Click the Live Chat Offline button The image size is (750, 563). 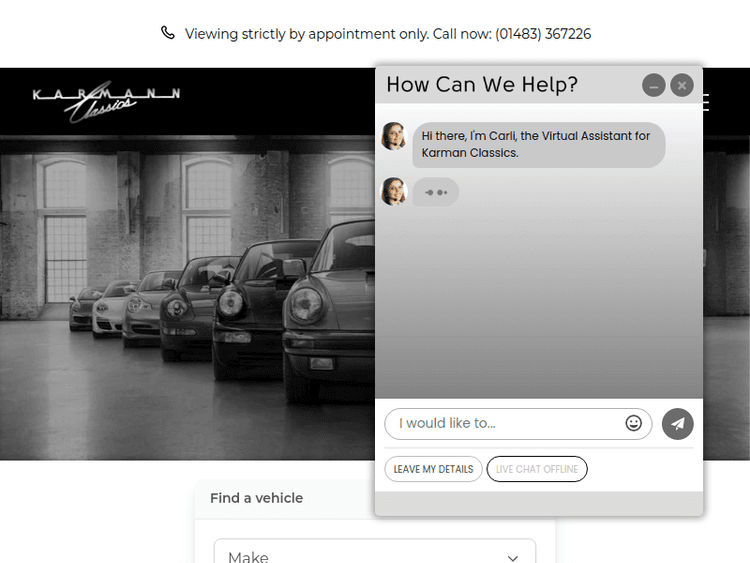tap(537, 469)
